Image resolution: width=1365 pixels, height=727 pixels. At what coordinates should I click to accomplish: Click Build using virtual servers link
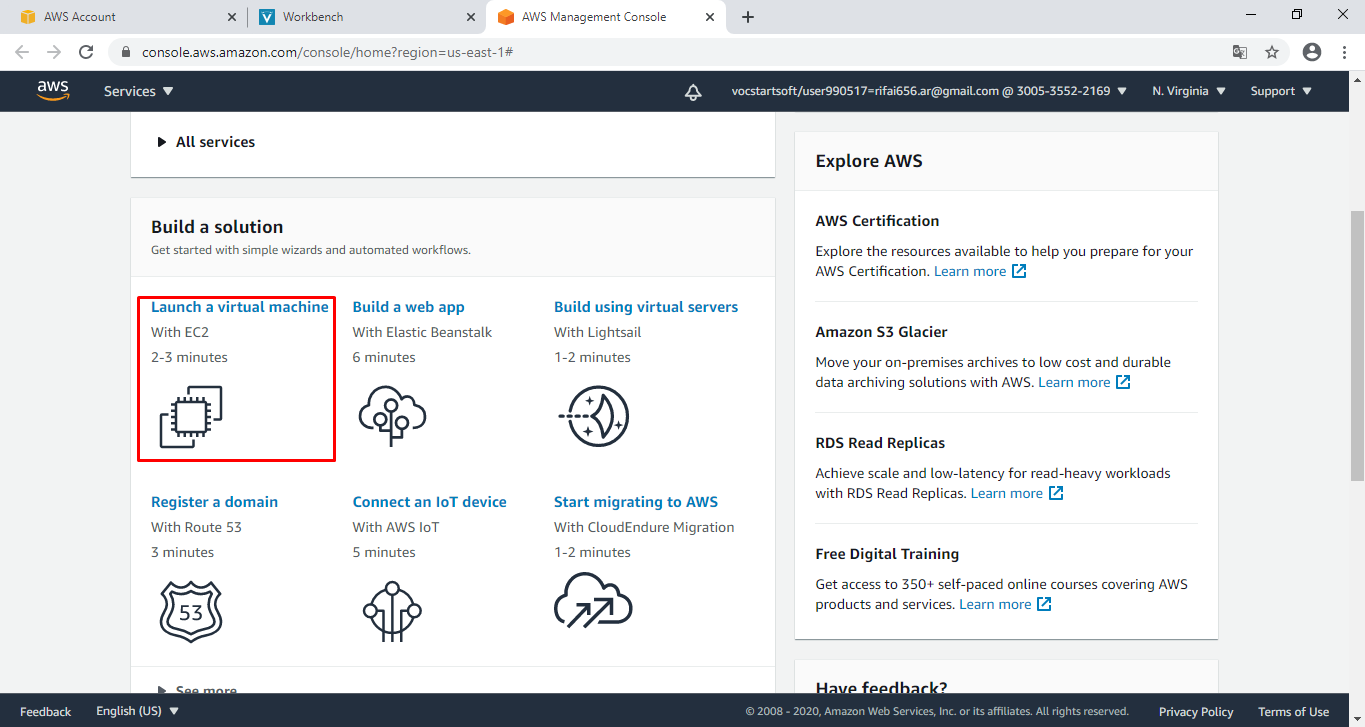pos(646,307)
